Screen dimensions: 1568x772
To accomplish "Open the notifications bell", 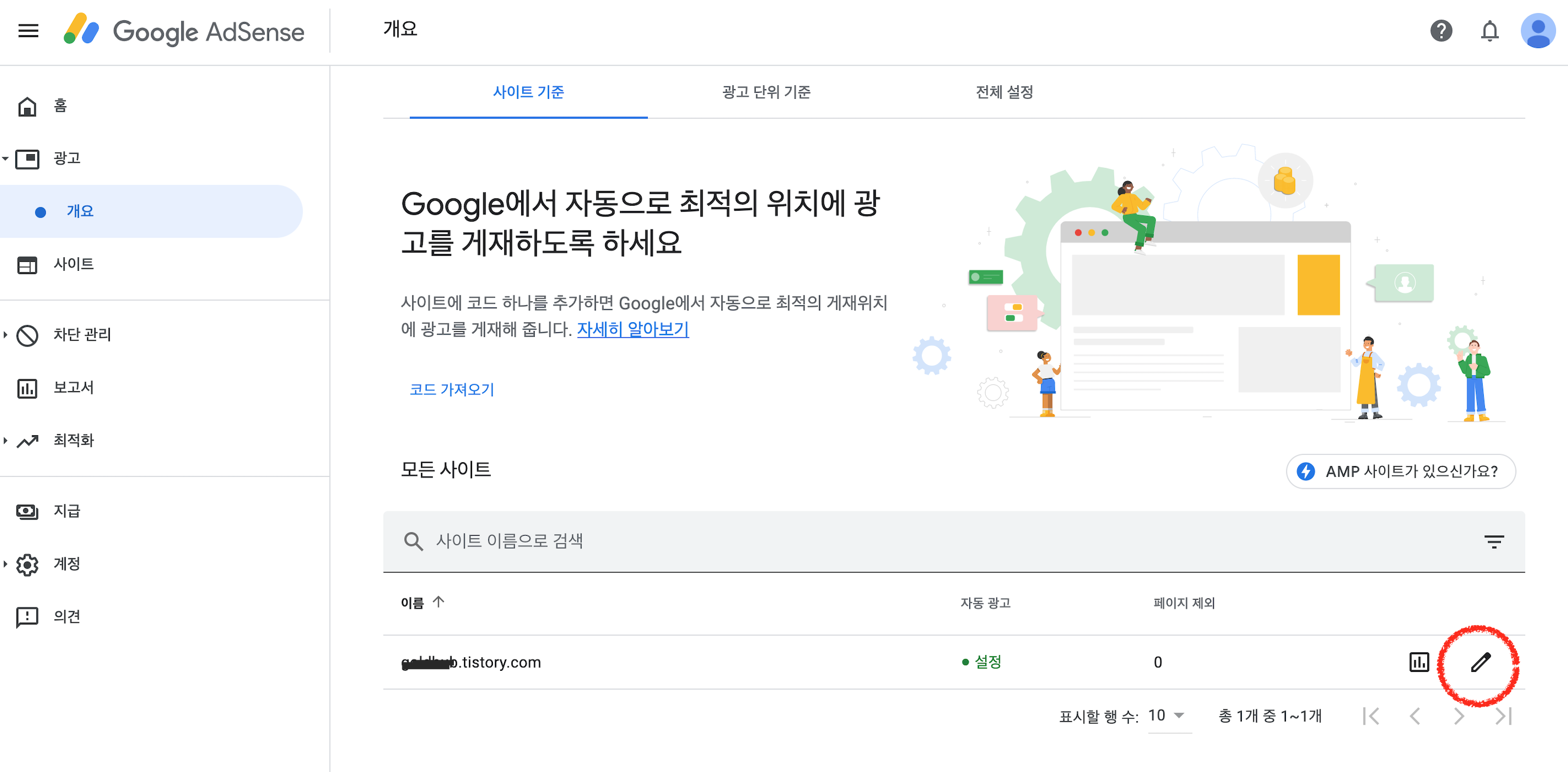I will (1489, 31).
